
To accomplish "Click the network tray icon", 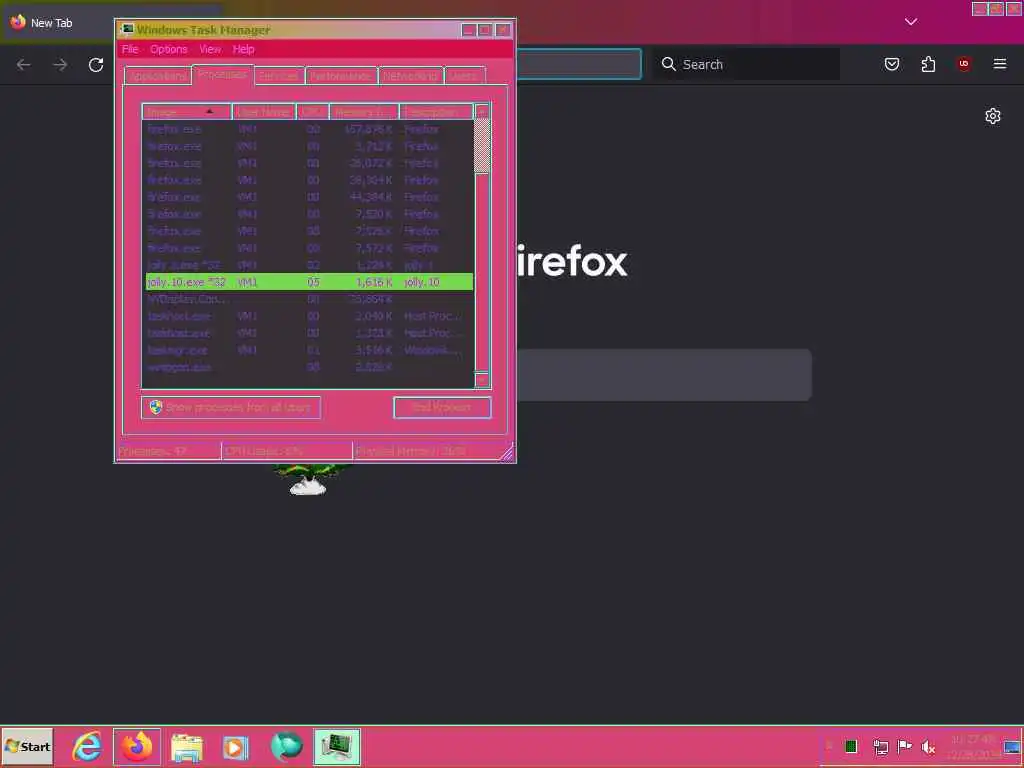I will [x=880, y=746].
